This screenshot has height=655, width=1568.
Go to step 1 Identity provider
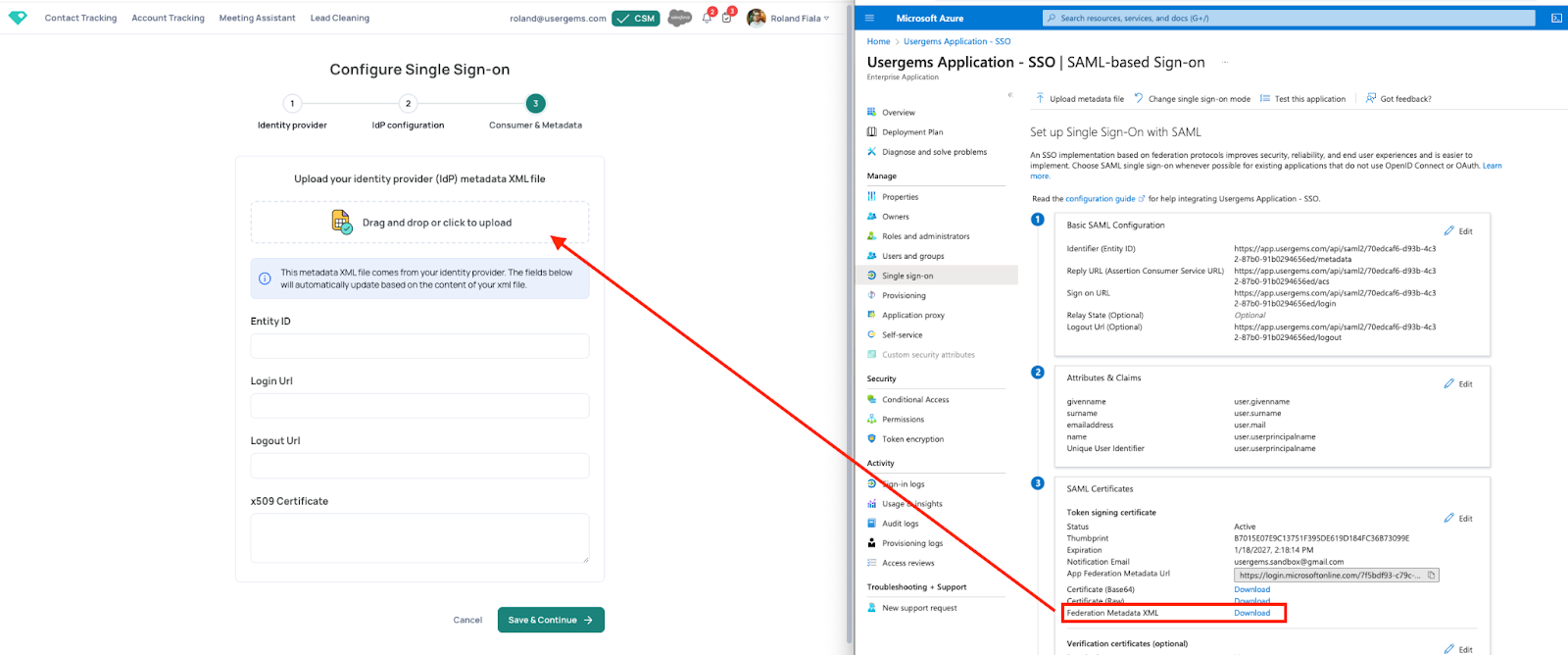click(292, 103)
